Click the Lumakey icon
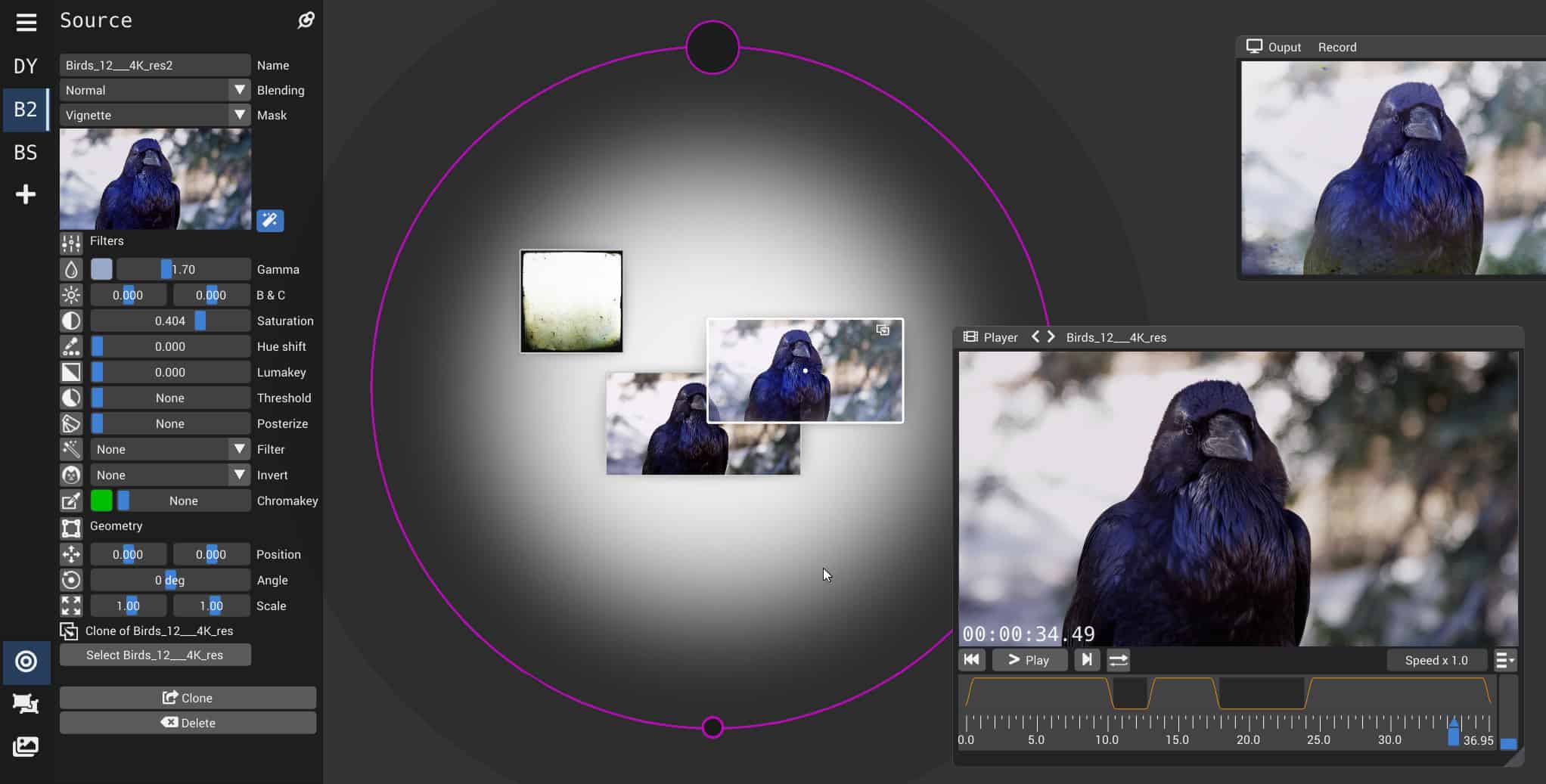Screen dimensions: 1546x784 71,372
